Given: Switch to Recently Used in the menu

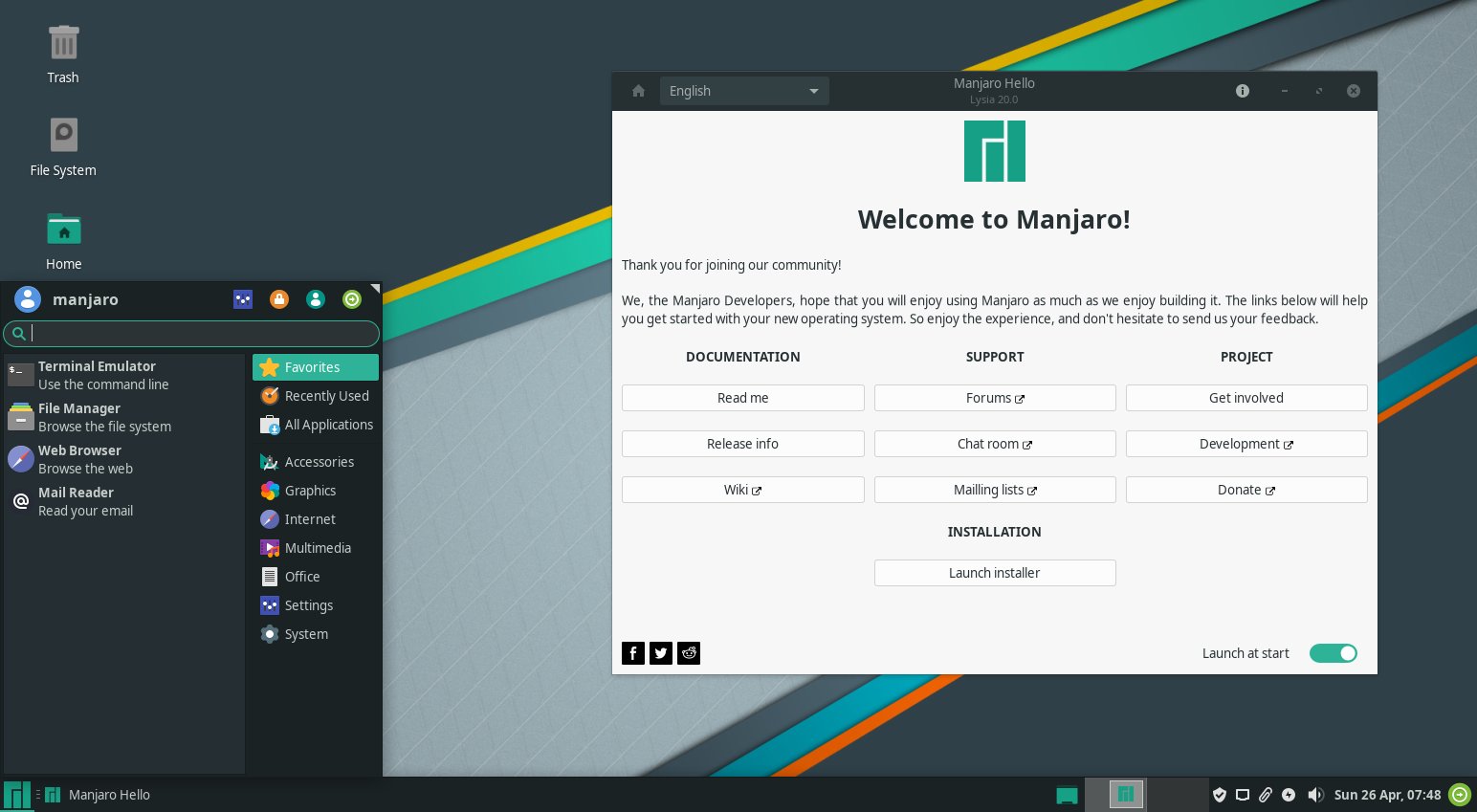Looking at the screenshot, I should [x=326, y=395].
